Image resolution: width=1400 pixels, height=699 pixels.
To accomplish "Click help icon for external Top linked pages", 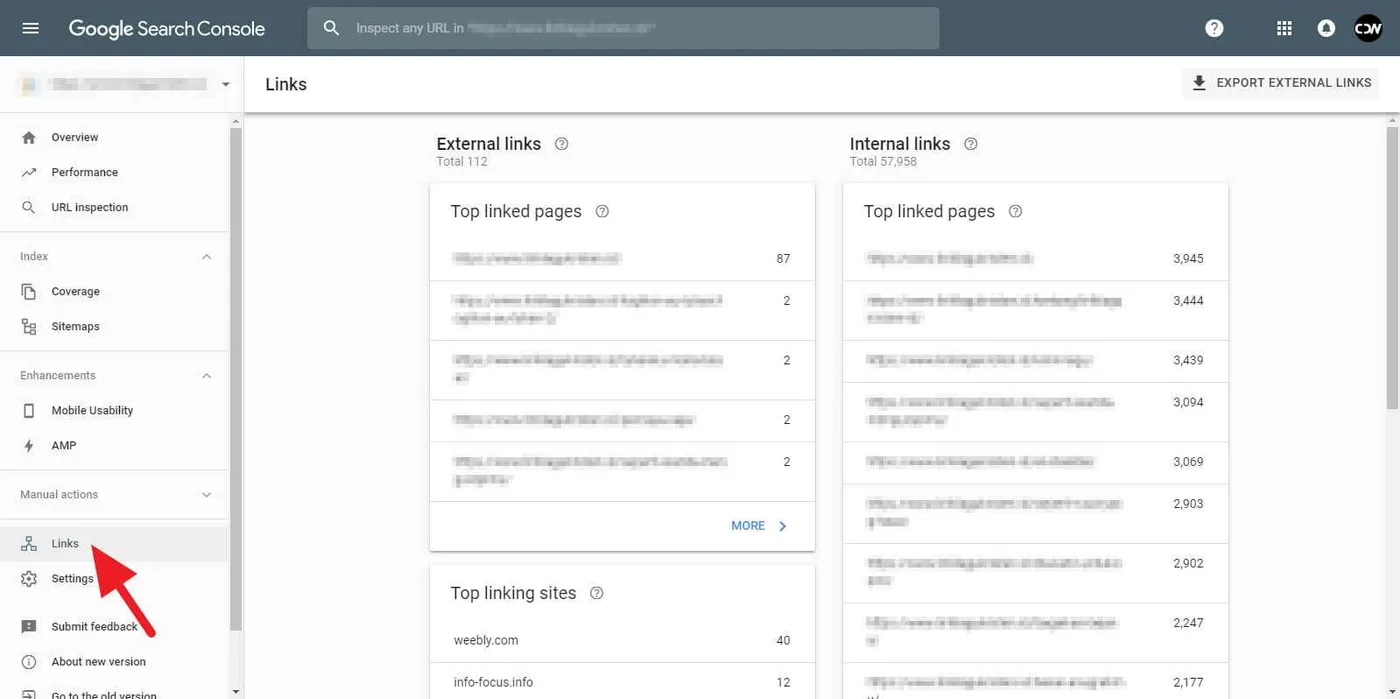I will pyautogui.click(x=602, y=211).
